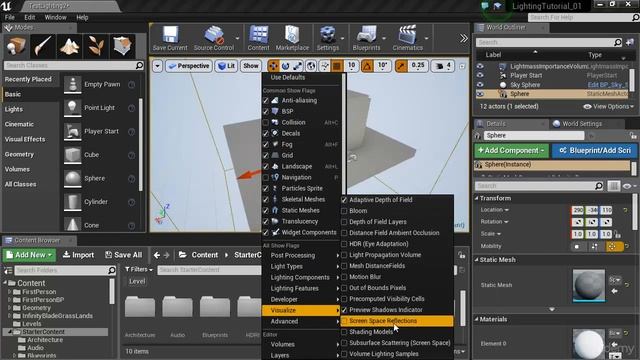
Task: Collapse the Static Mesh section
Action: (477, 260)
